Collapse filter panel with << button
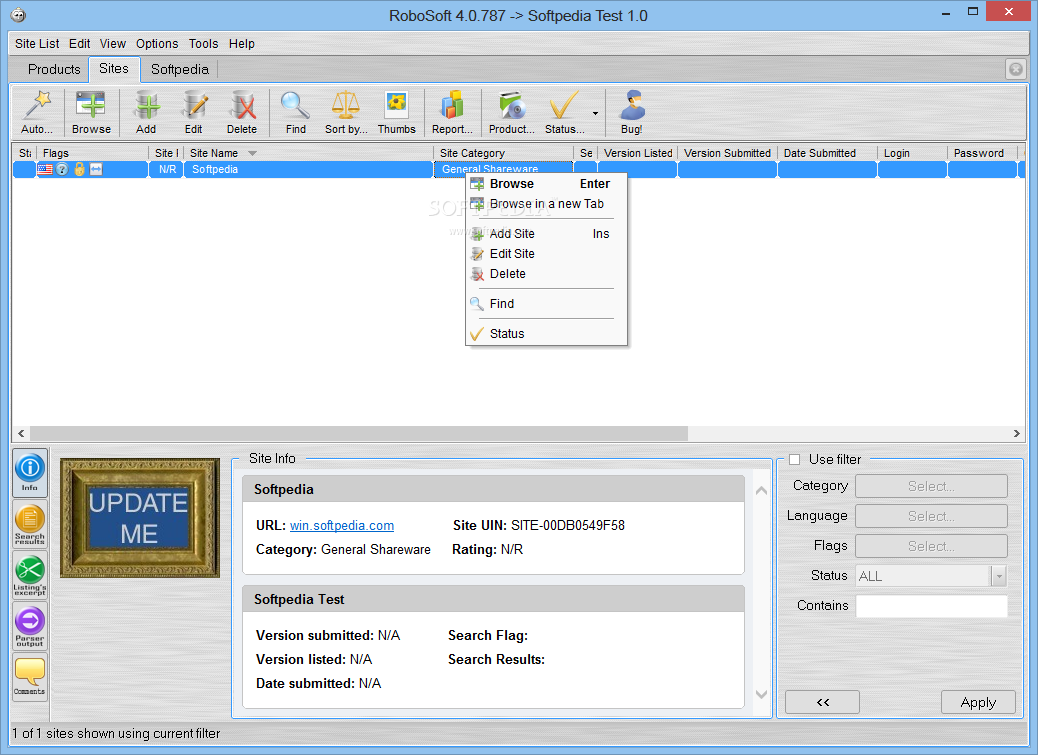 pyautogui.click(x=822, y=702)
